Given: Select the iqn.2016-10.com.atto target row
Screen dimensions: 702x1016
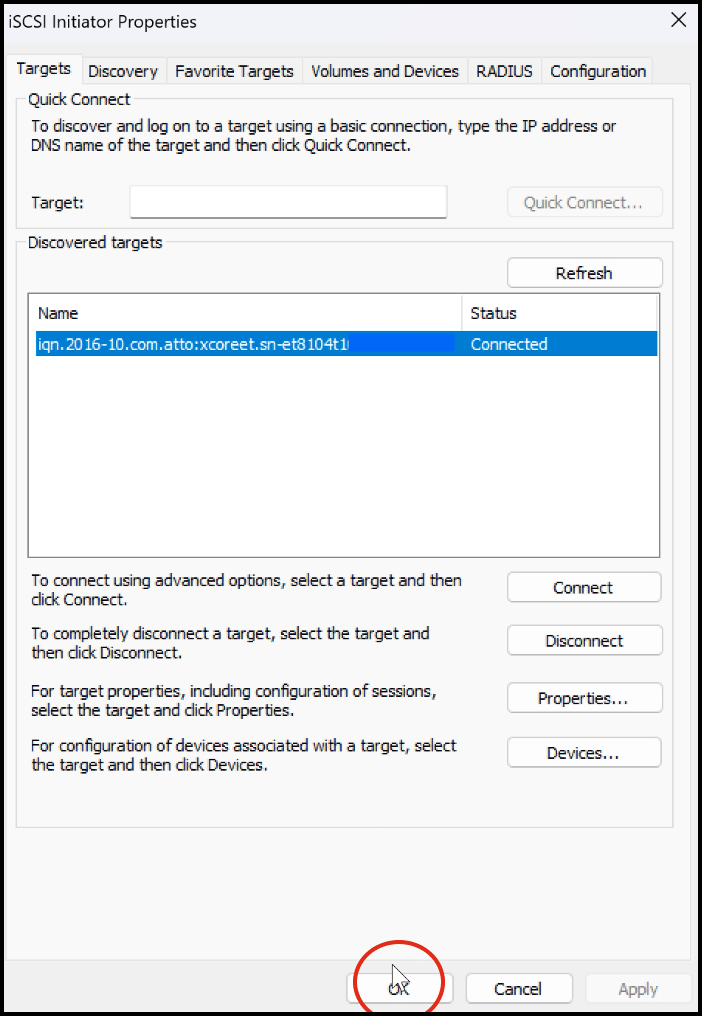Looking at the screenshot, I should [x=200, y=344].
